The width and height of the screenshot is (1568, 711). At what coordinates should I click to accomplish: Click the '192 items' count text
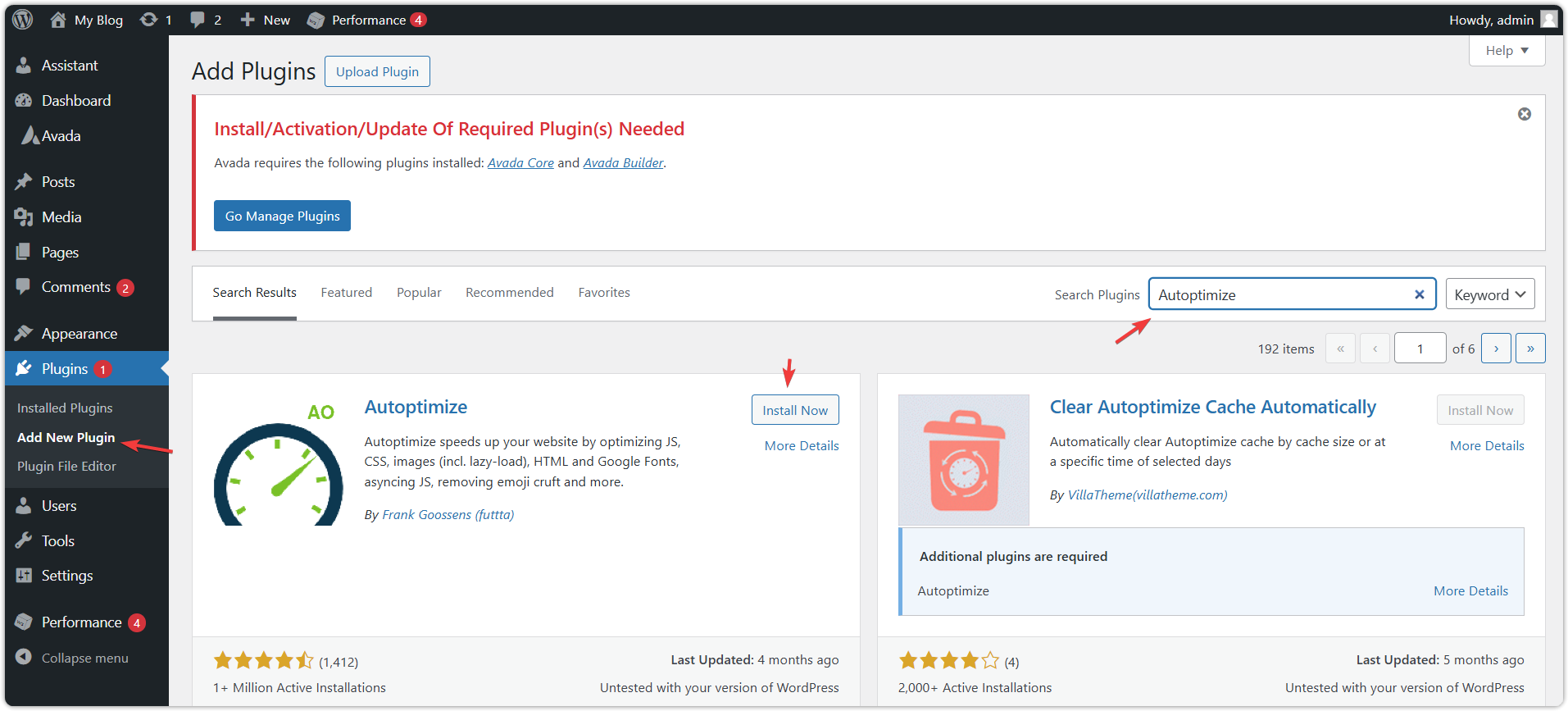1286,349
